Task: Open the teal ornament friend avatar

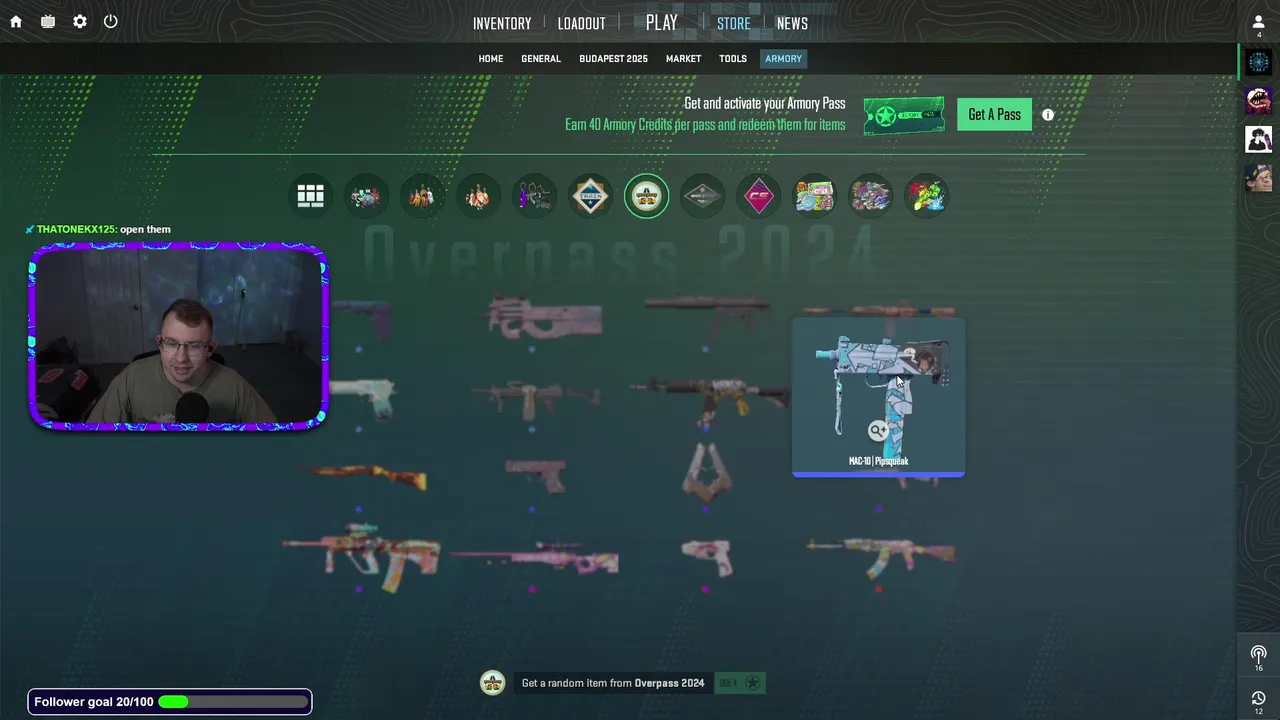Action: click(1259, 62)
